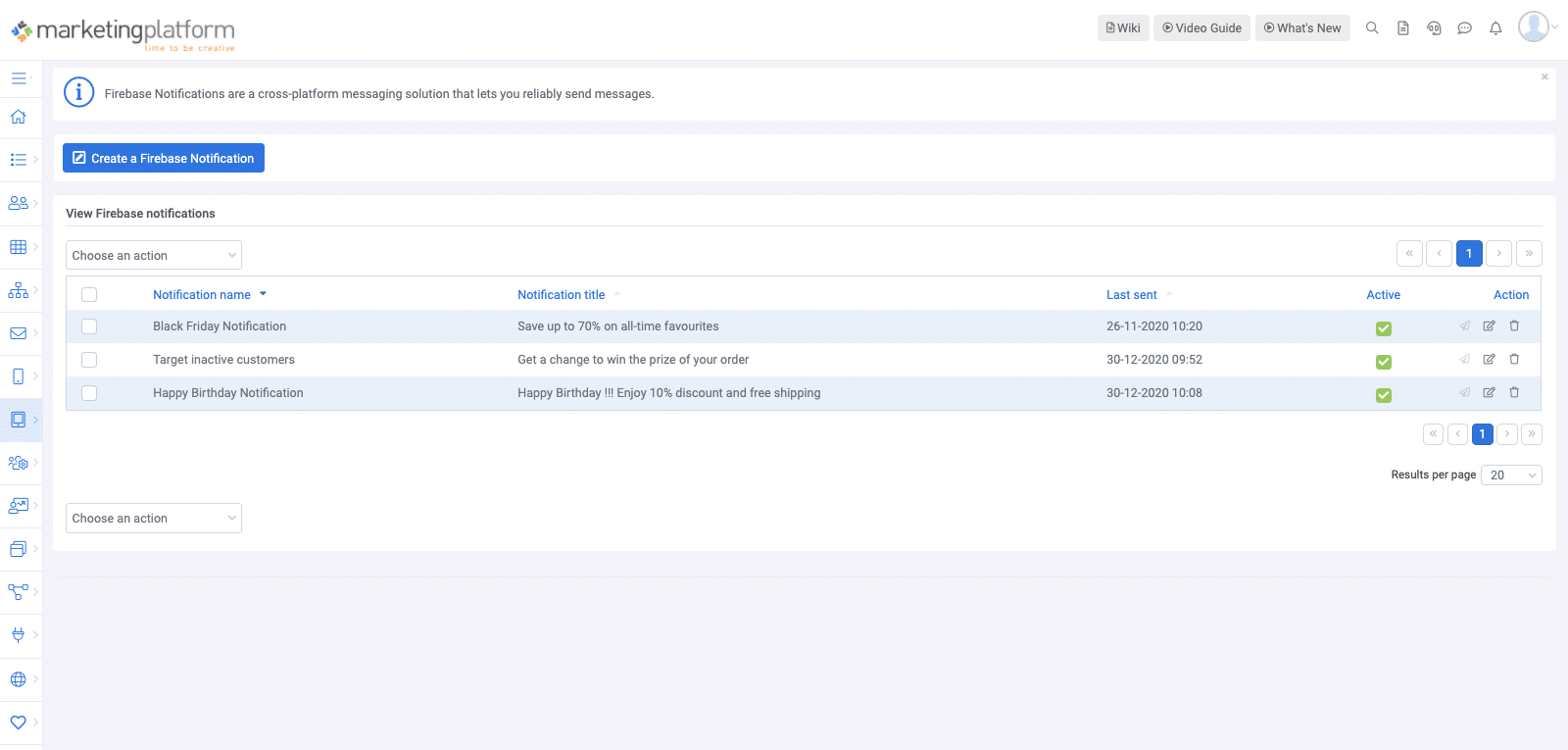Toggle Active status for Black Friday Notification
Screen dimensions: 1568x750
point(1384,328)
